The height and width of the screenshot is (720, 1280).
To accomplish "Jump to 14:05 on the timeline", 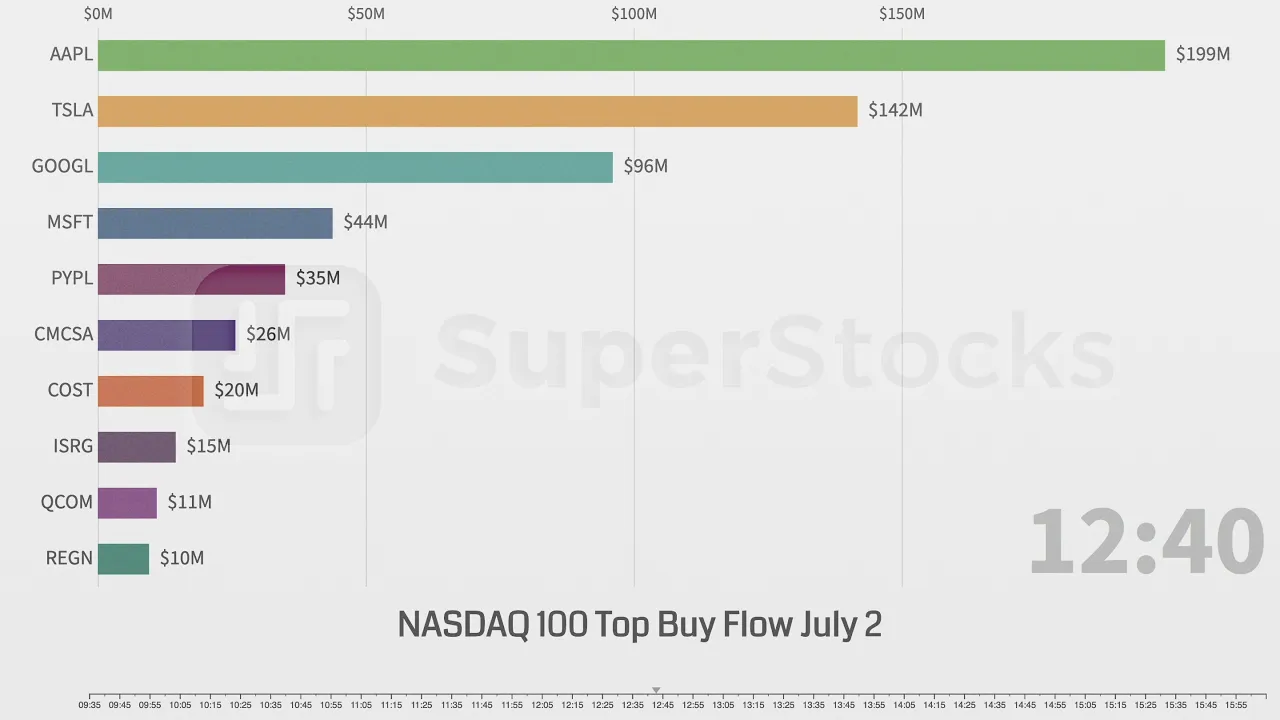I will click(x=904, y=705).
